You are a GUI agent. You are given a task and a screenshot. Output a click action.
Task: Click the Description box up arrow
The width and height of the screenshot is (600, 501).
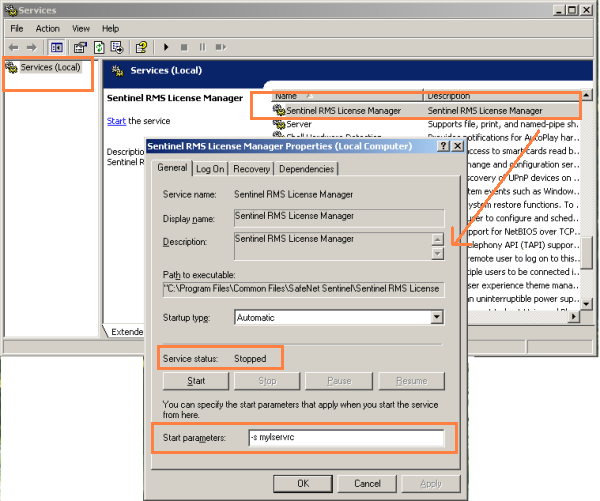[x=437, y=240]
